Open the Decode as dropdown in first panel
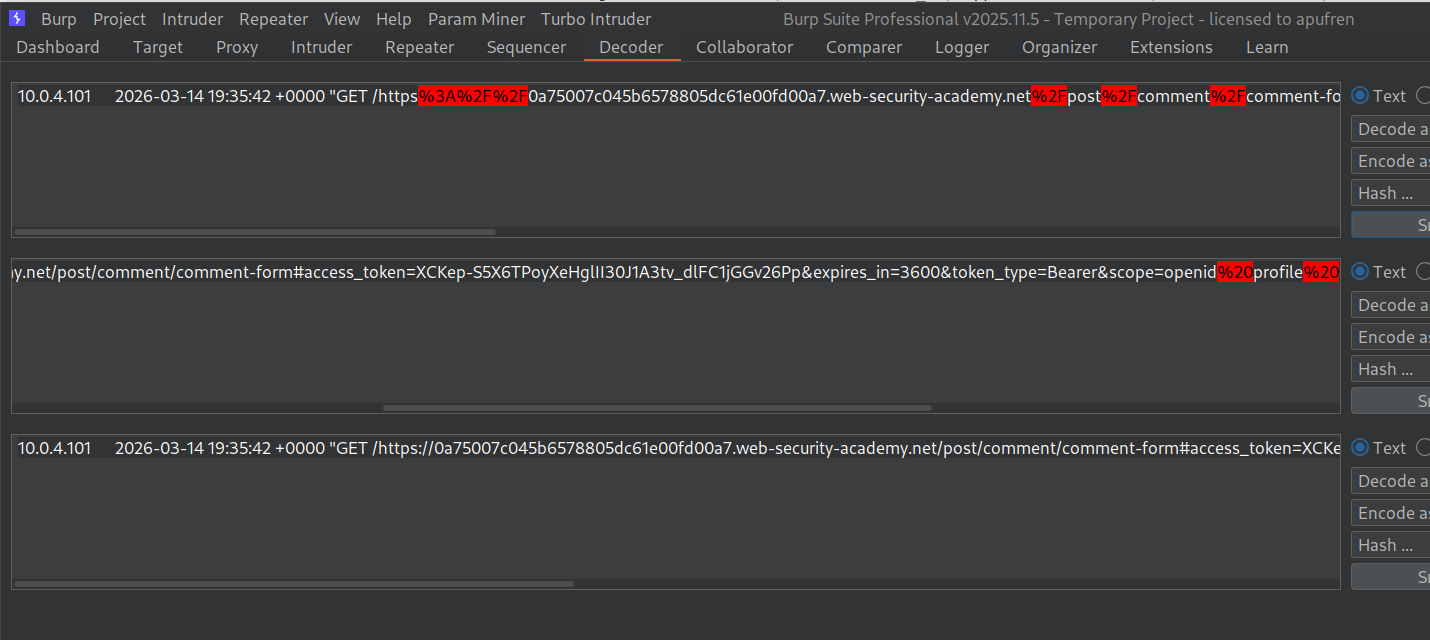This screenshot has width=1430, height=640. [x=1391, y=129]
